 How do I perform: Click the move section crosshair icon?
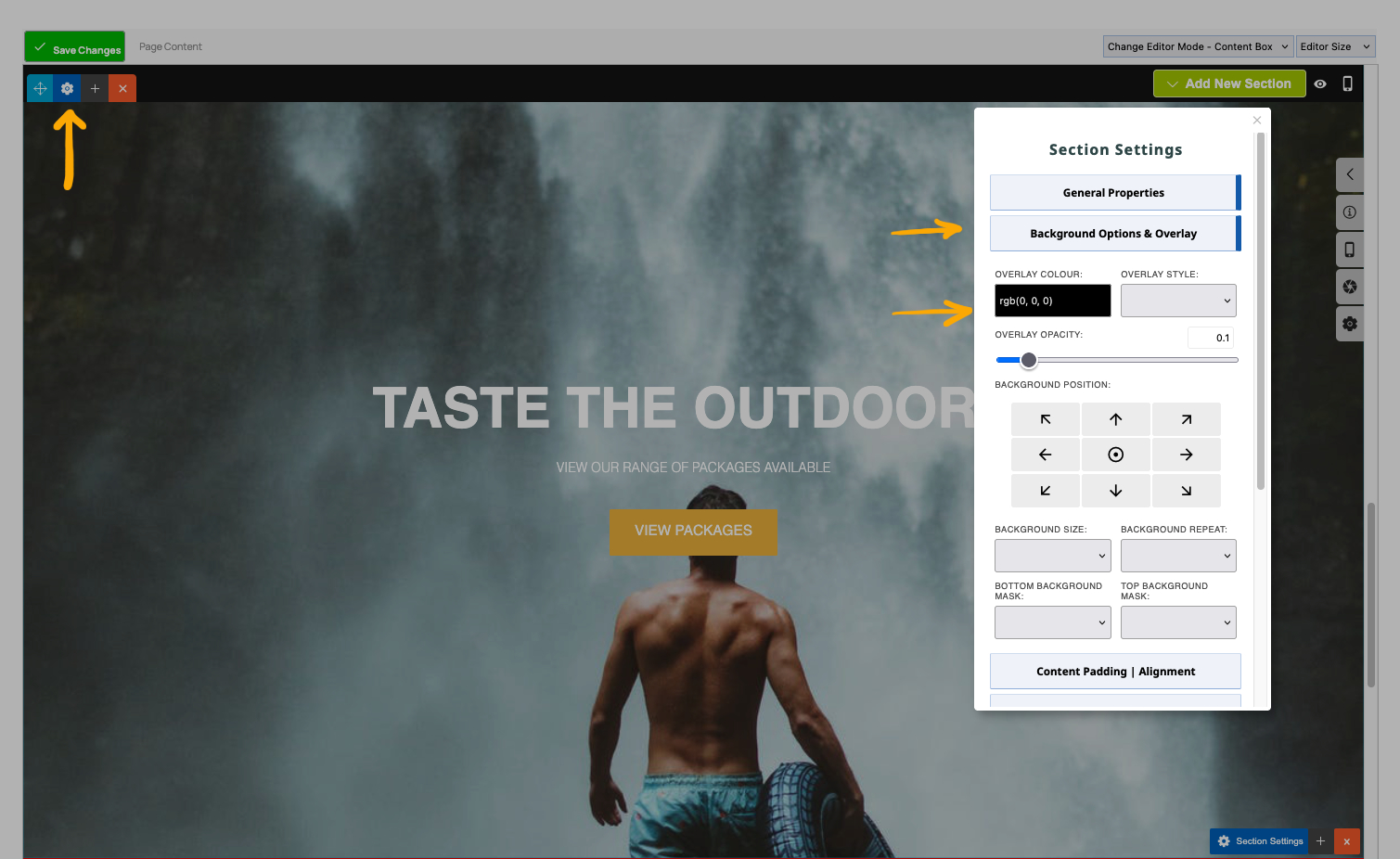(40, 88)
